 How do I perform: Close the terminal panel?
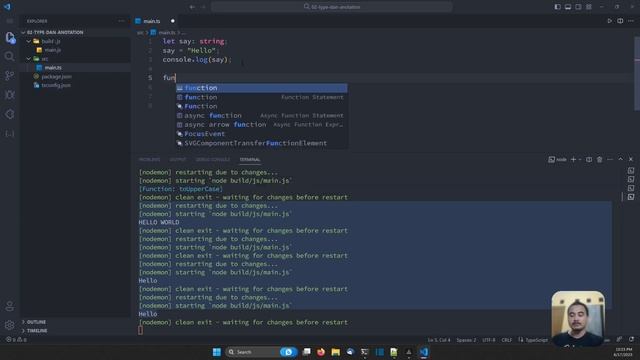(631, 160)
